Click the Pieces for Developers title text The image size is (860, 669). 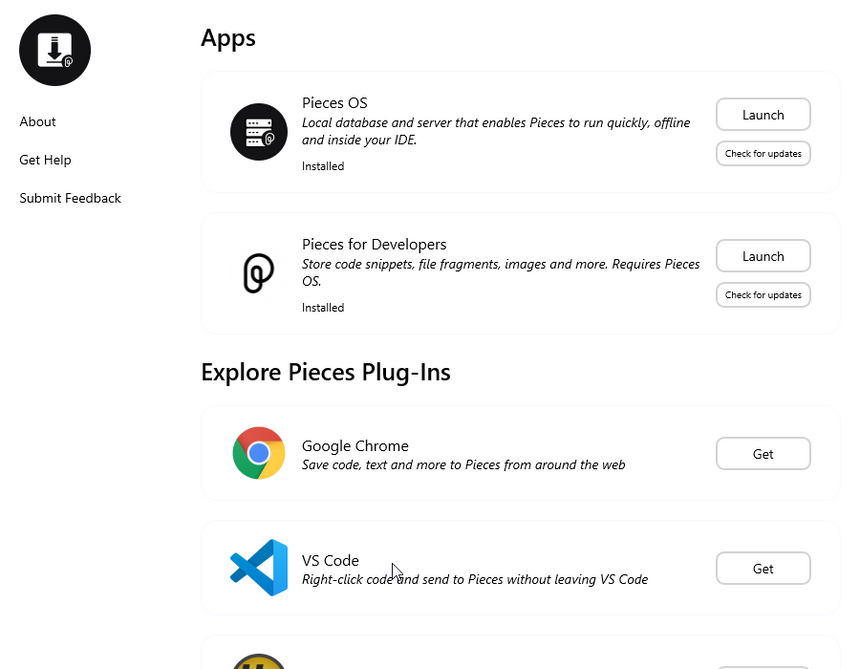coord(375,244)
